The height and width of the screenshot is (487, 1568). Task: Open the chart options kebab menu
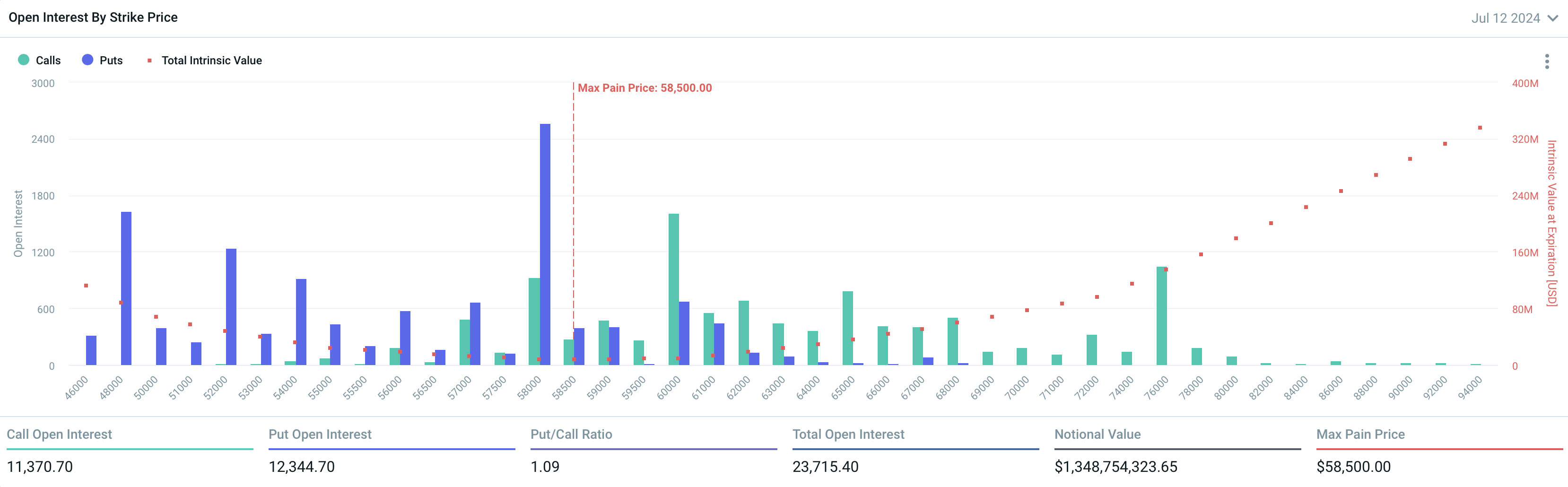1547,61
